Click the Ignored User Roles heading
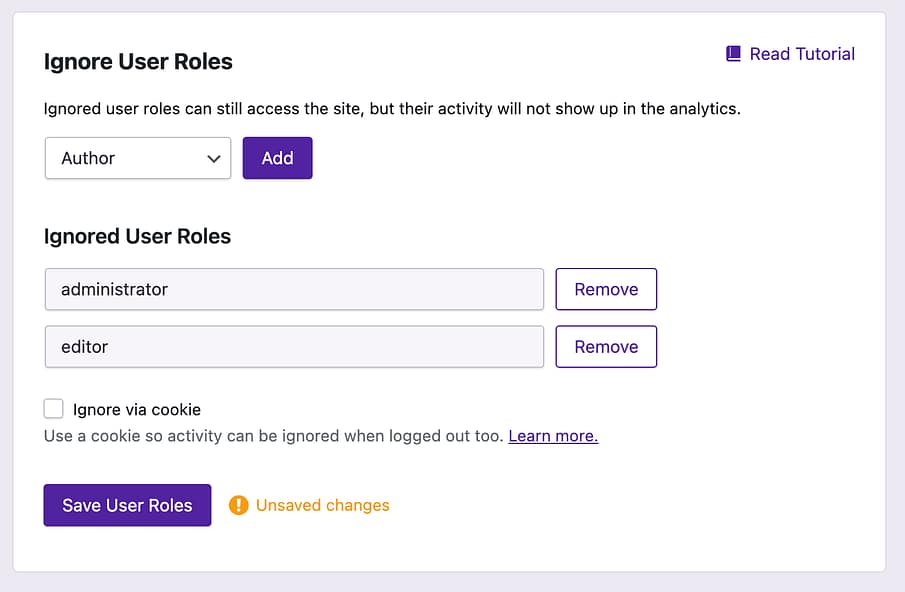Image resolution: width=905 pixels, height=592 pixels. point(137,236)
